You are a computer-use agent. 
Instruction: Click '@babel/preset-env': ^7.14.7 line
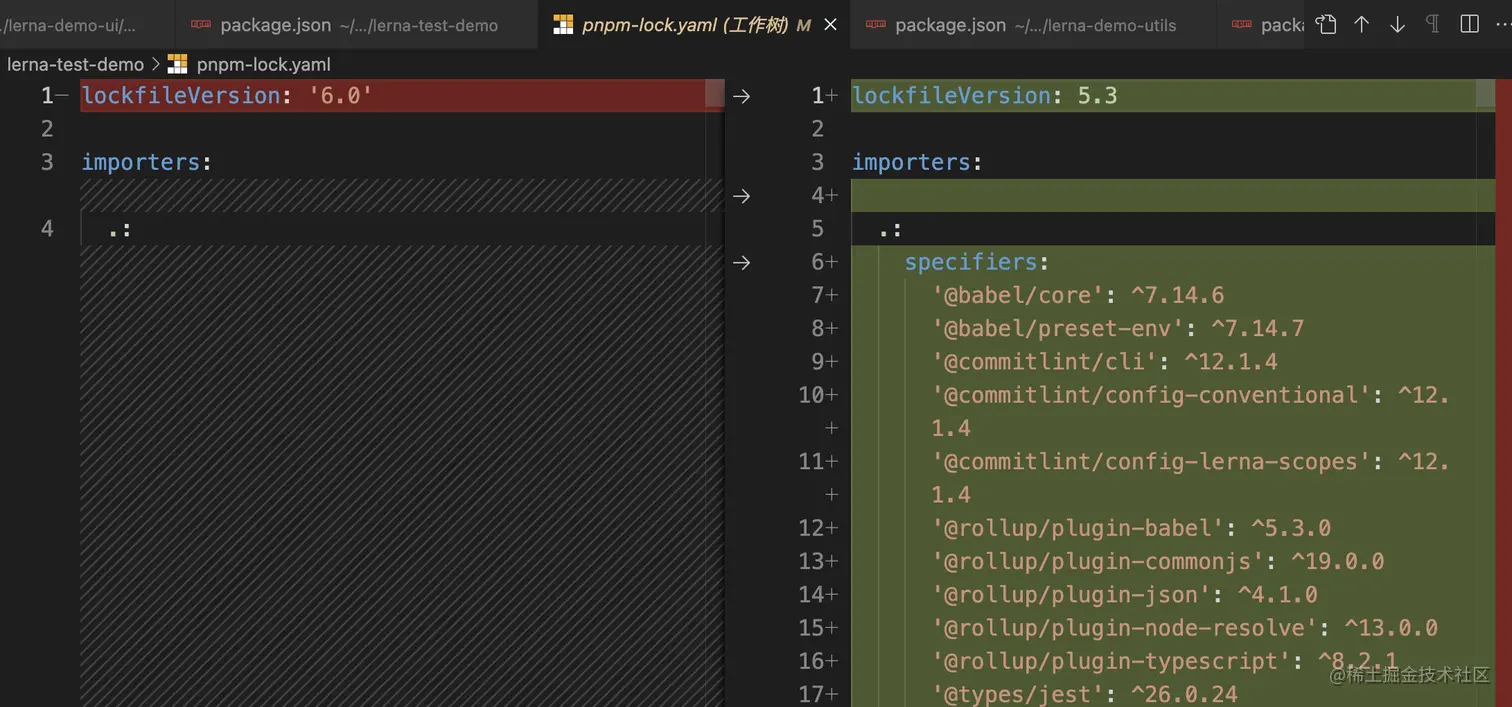[1118, 328]
